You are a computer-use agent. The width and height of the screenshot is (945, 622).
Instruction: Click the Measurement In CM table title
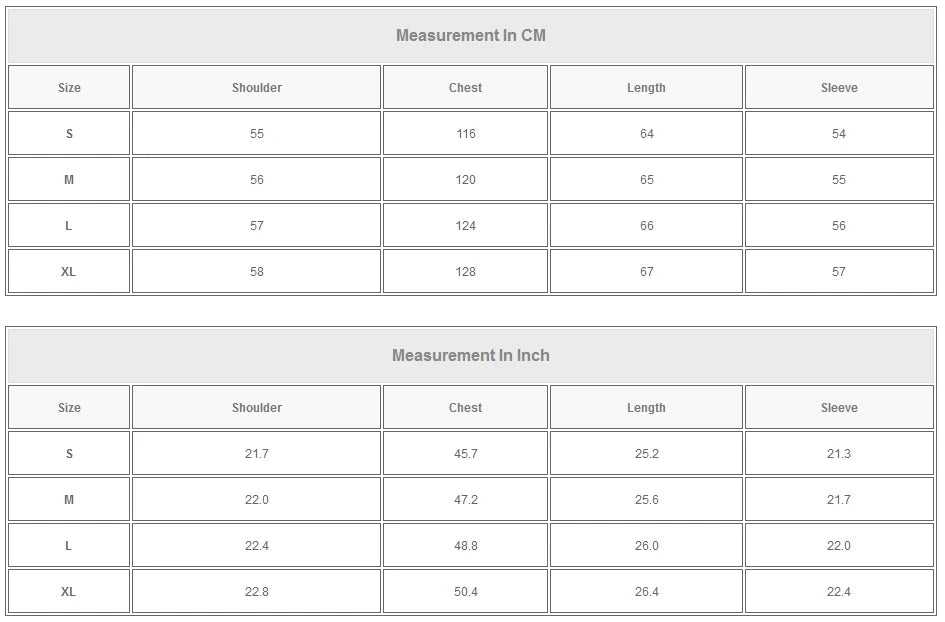click(x=471, y=36)
